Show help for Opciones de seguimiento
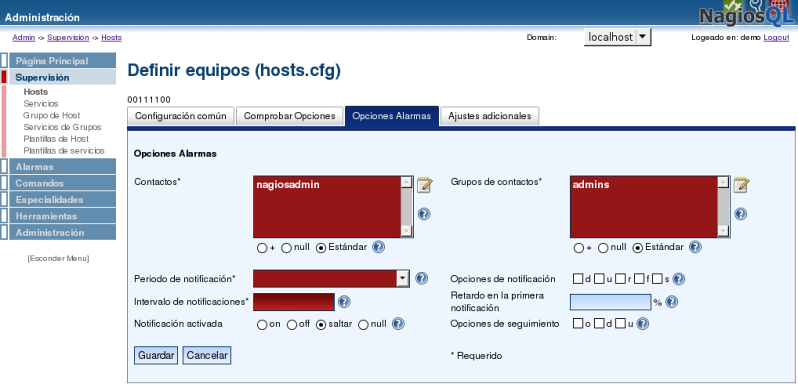The image size is (798, 387). pos(642,324)
